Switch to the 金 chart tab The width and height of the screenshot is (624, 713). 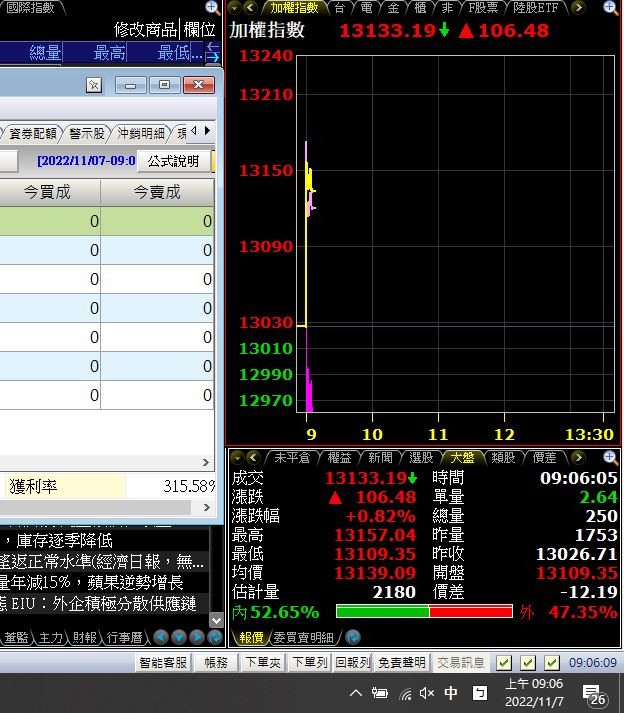click(x=393, y=8)
